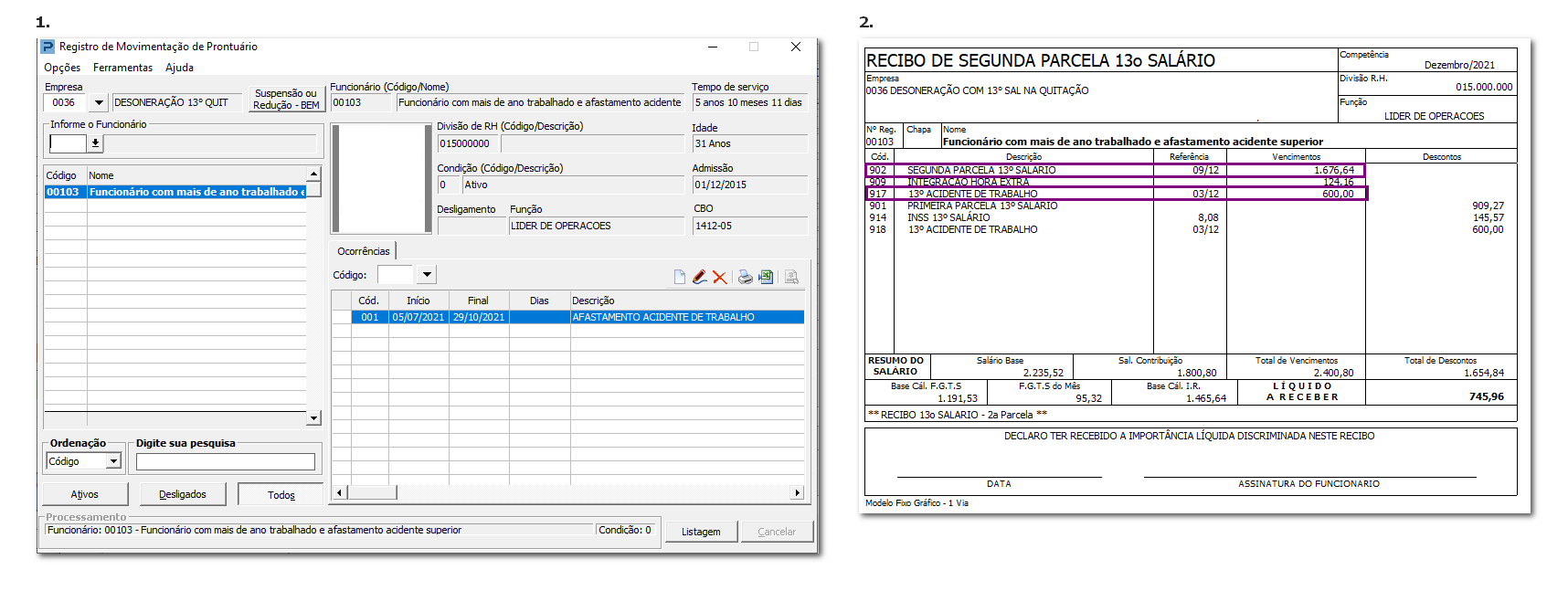The width and height of the screenshot is (1568, 591).
Task: Click the employee list scroll up arrow
Action: click(x=313, y=174)
